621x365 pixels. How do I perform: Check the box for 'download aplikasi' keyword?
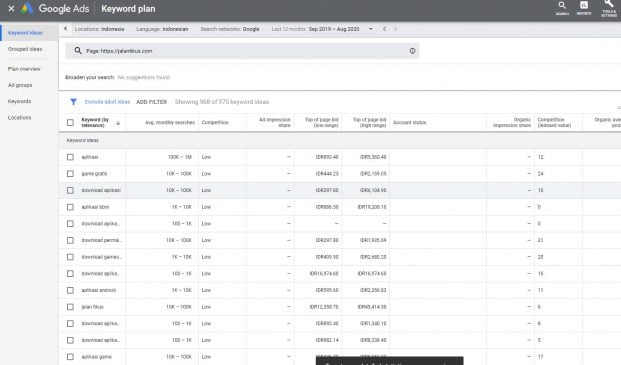click(70, 190)
